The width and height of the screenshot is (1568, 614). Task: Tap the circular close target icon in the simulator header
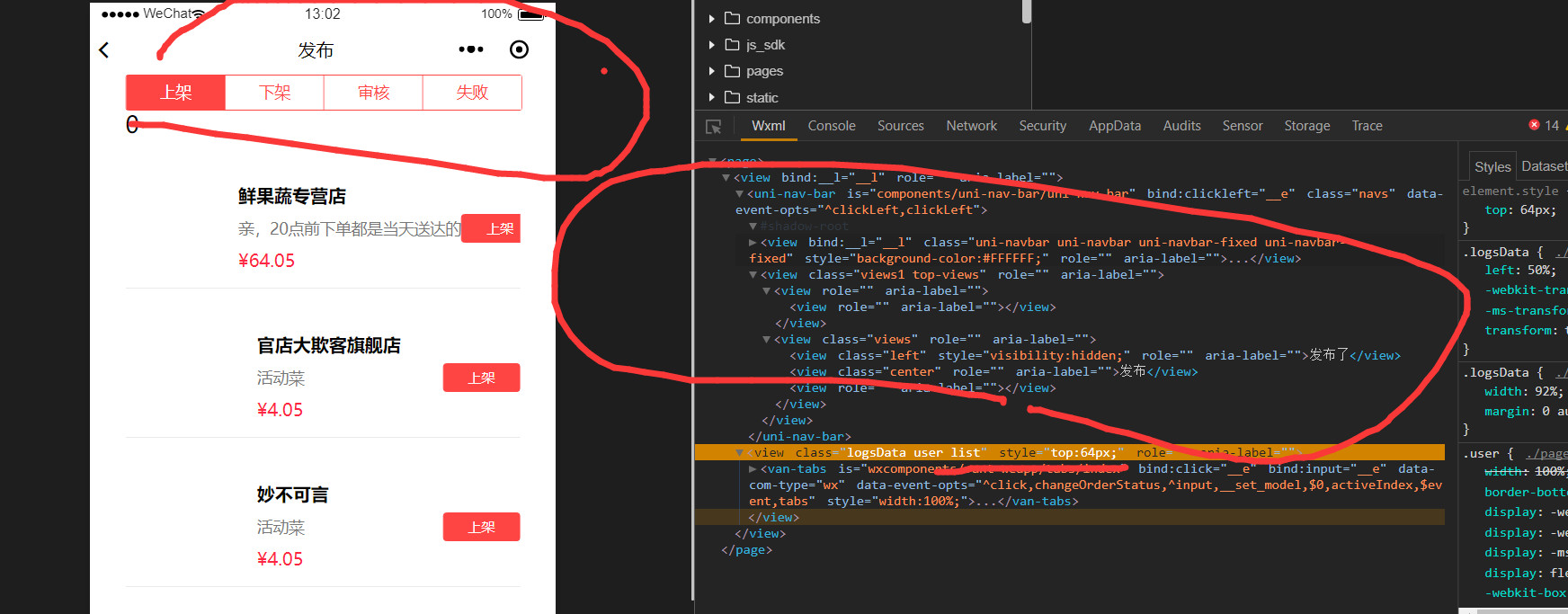(519, 49)
